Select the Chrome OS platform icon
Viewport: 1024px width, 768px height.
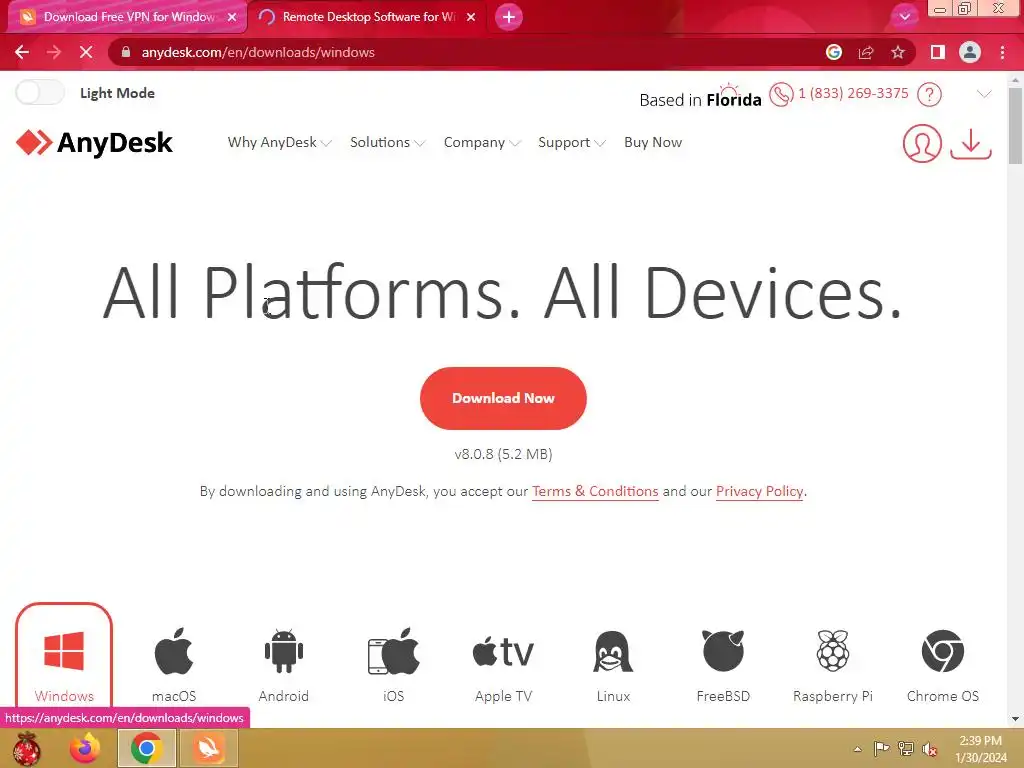pos(942,651)
